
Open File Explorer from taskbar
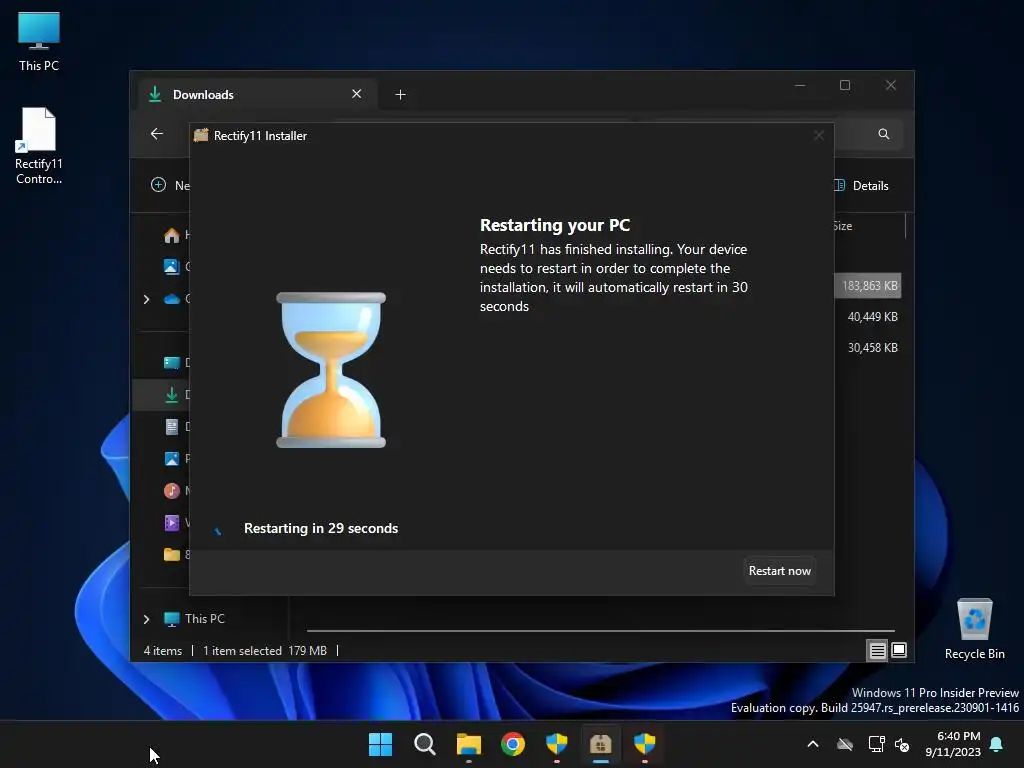468,744
